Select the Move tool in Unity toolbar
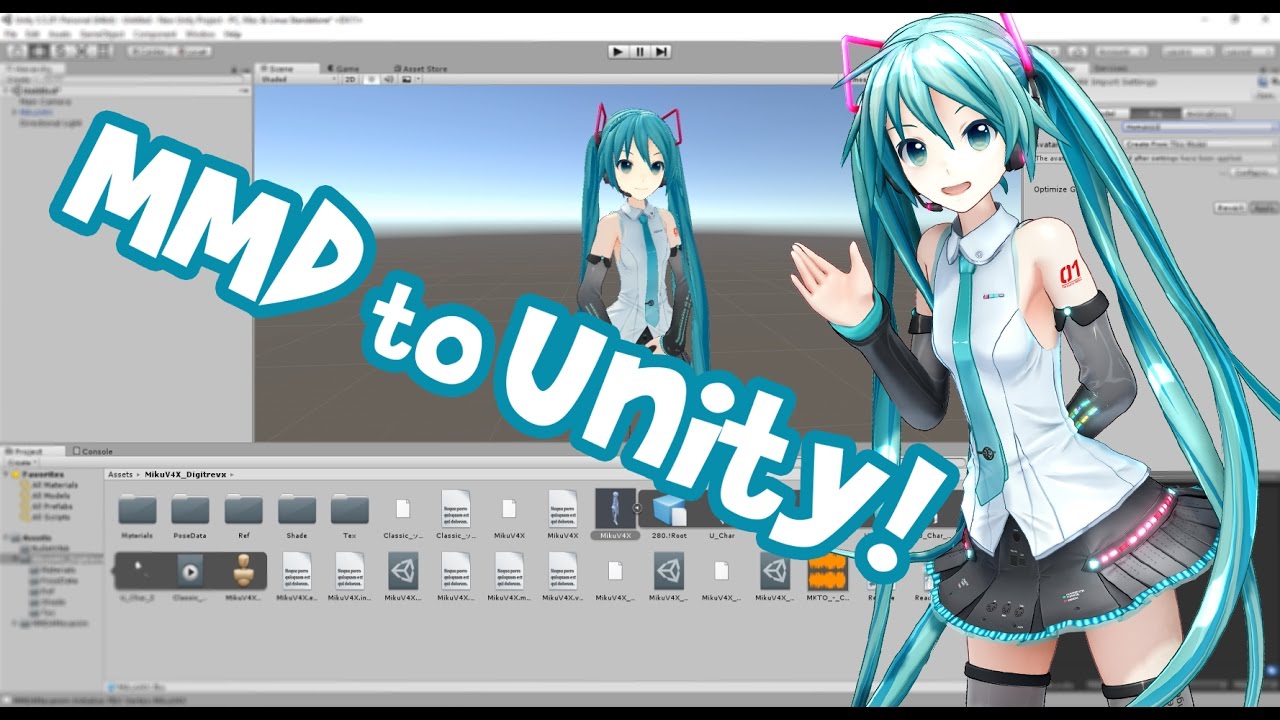Image resolution: width=1280 pixels, height=720 pixels. (x=38, y=51)
